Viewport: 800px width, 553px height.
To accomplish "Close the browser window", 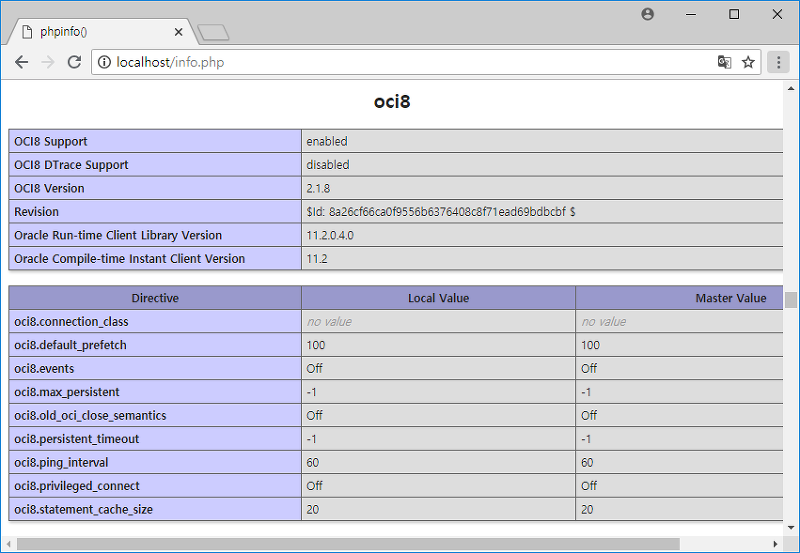I will point(777,14).
